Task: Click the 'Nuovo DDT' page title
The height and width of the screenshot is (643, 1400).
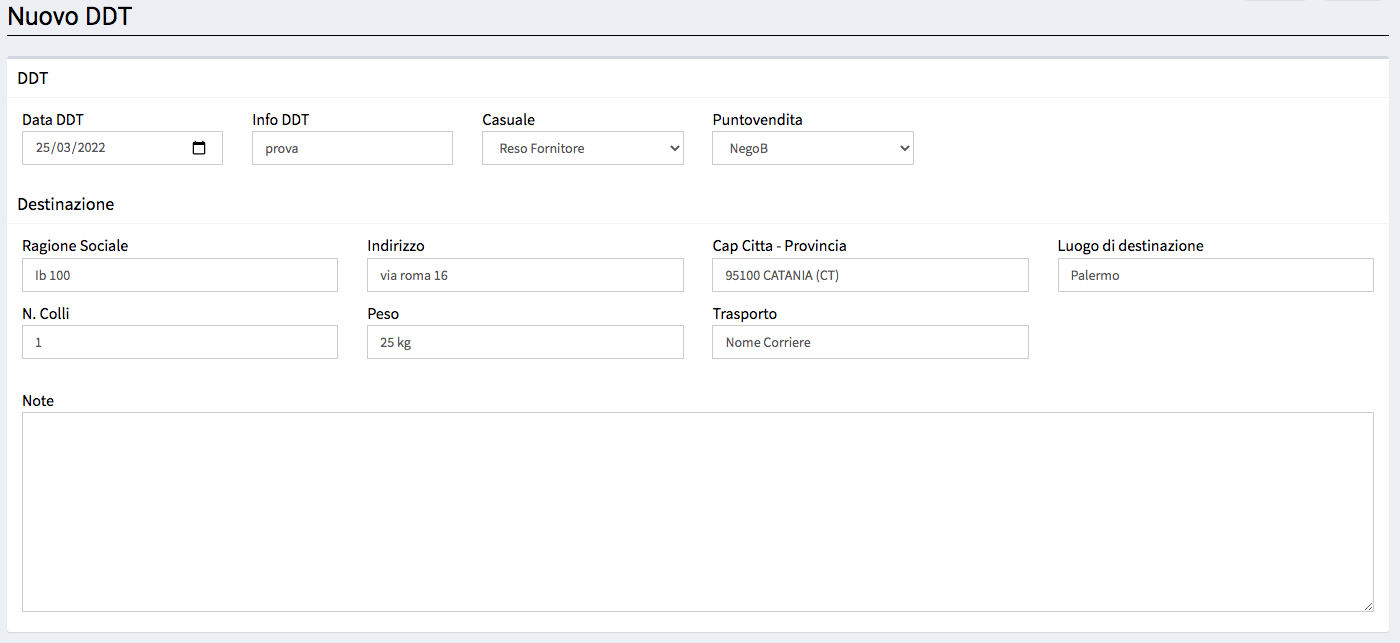Action: point(70,17)
